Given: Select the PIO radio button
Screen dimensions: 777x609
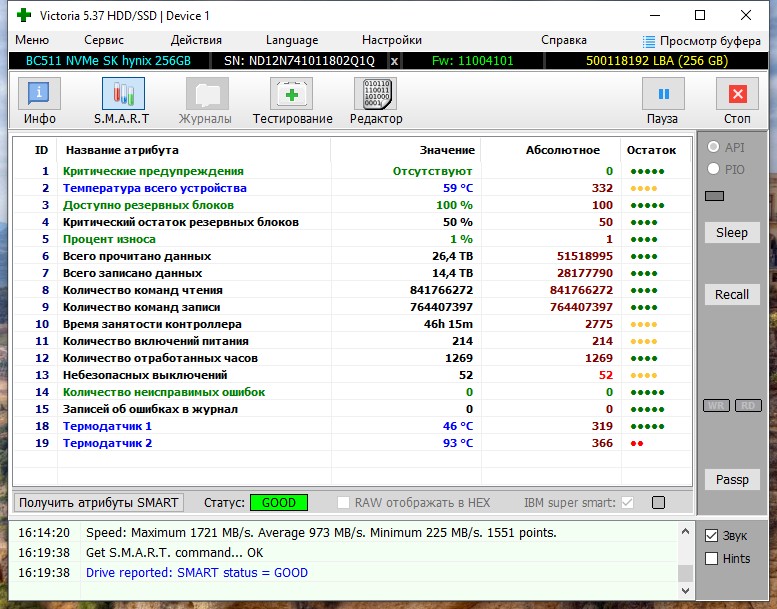Looking at the screenshot, I should coord(713,169).
